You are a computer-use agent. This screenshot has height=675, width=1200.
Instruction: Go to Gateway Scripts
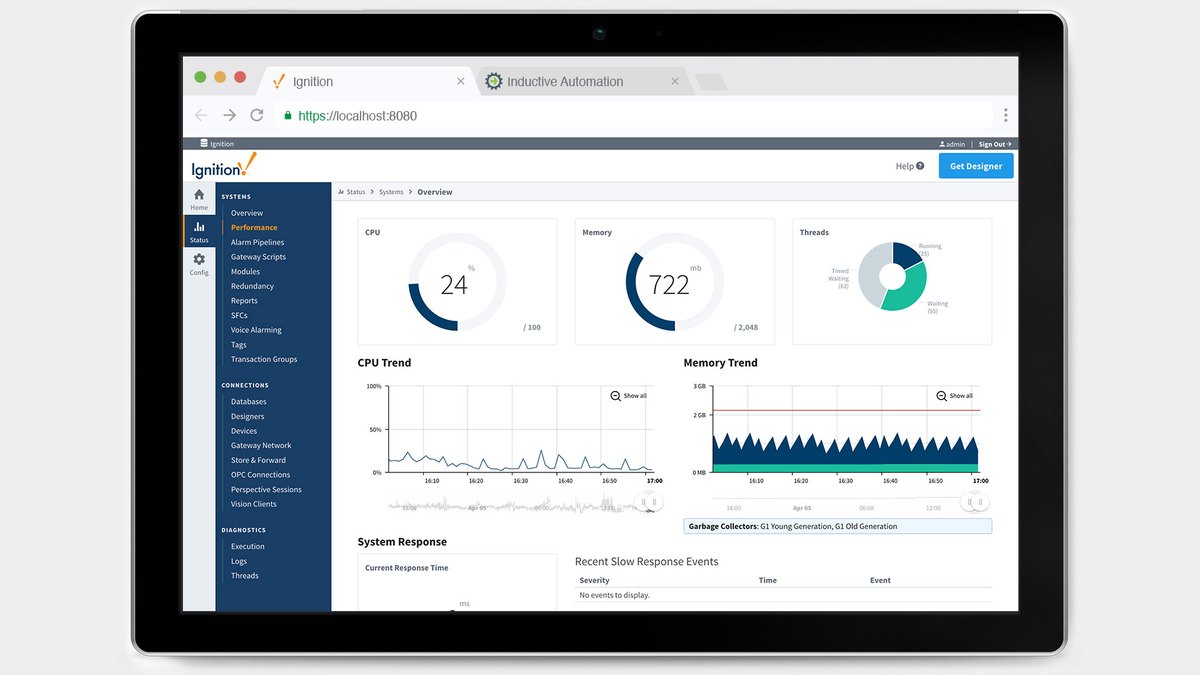point(258,257)
